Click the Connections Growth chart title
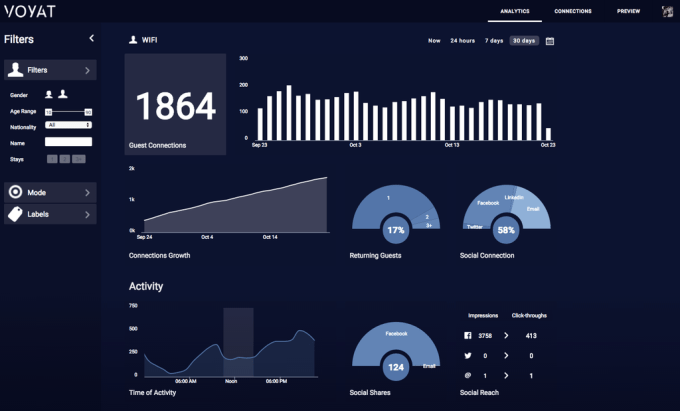 click(x=159, y=255)
